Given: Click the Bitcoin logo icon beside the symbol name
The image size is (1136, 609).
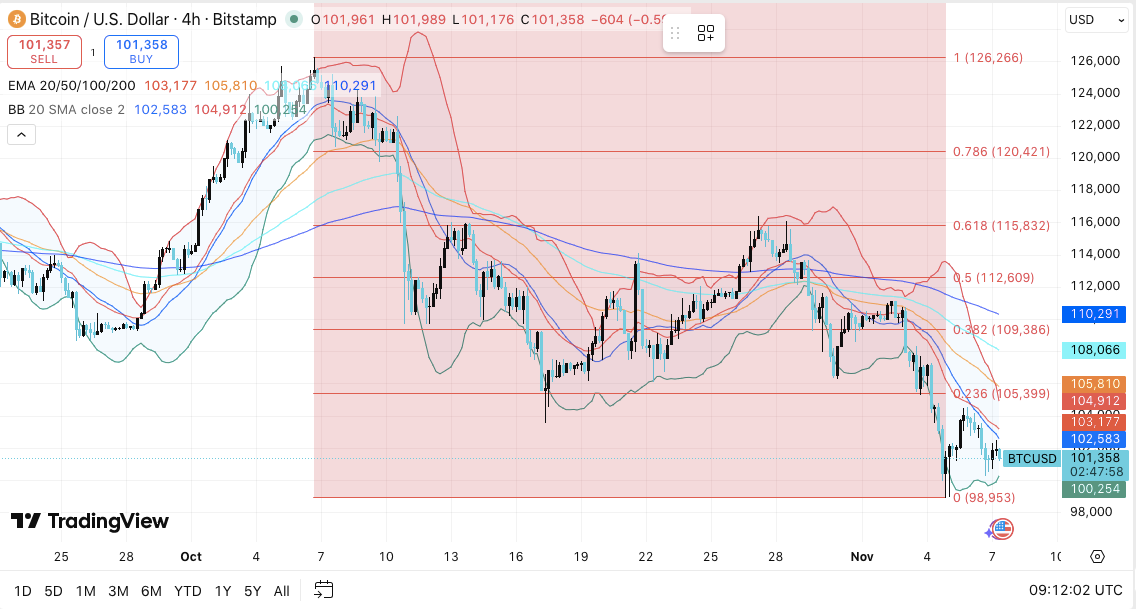Looking at the screenshot, I should [16, 18].
